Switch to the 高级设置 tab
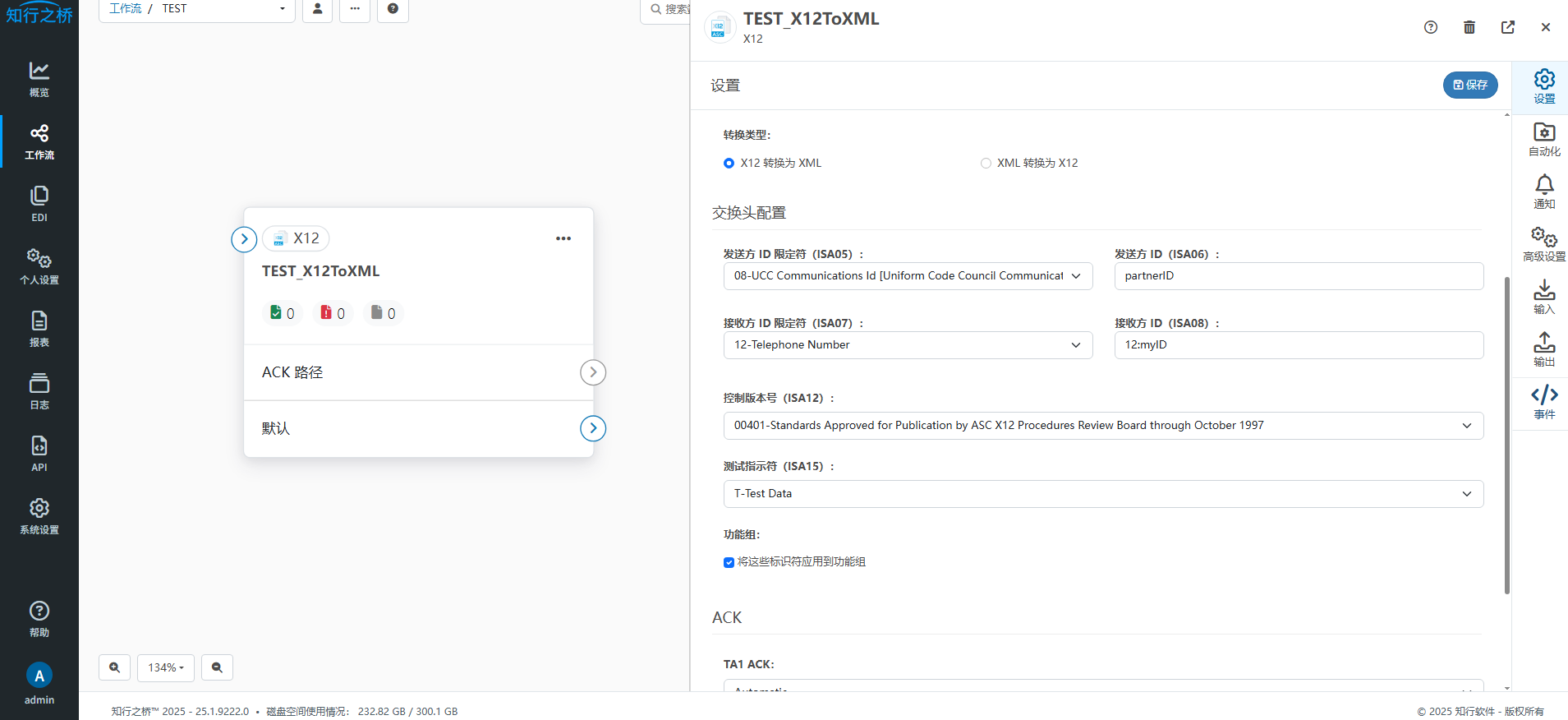This screenshot has width=1568, height=720. click(x=1544, y=243)
